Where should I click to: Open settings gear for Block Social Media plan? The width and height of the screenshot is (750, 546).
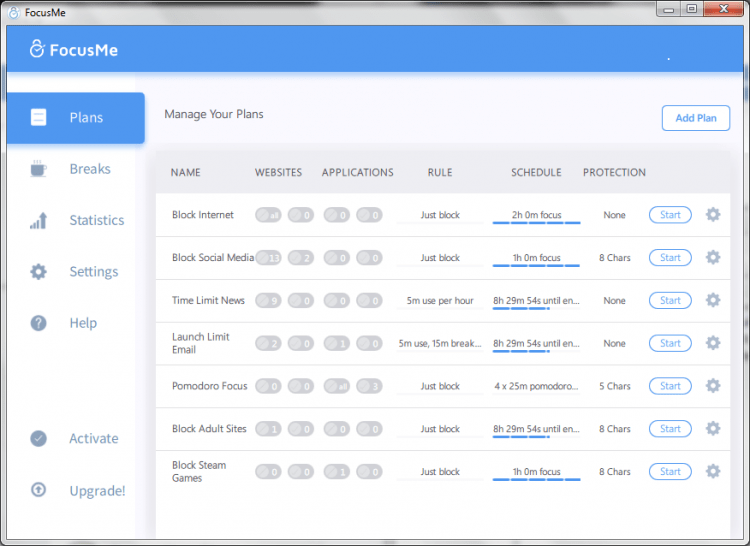[x=713, y=257]
